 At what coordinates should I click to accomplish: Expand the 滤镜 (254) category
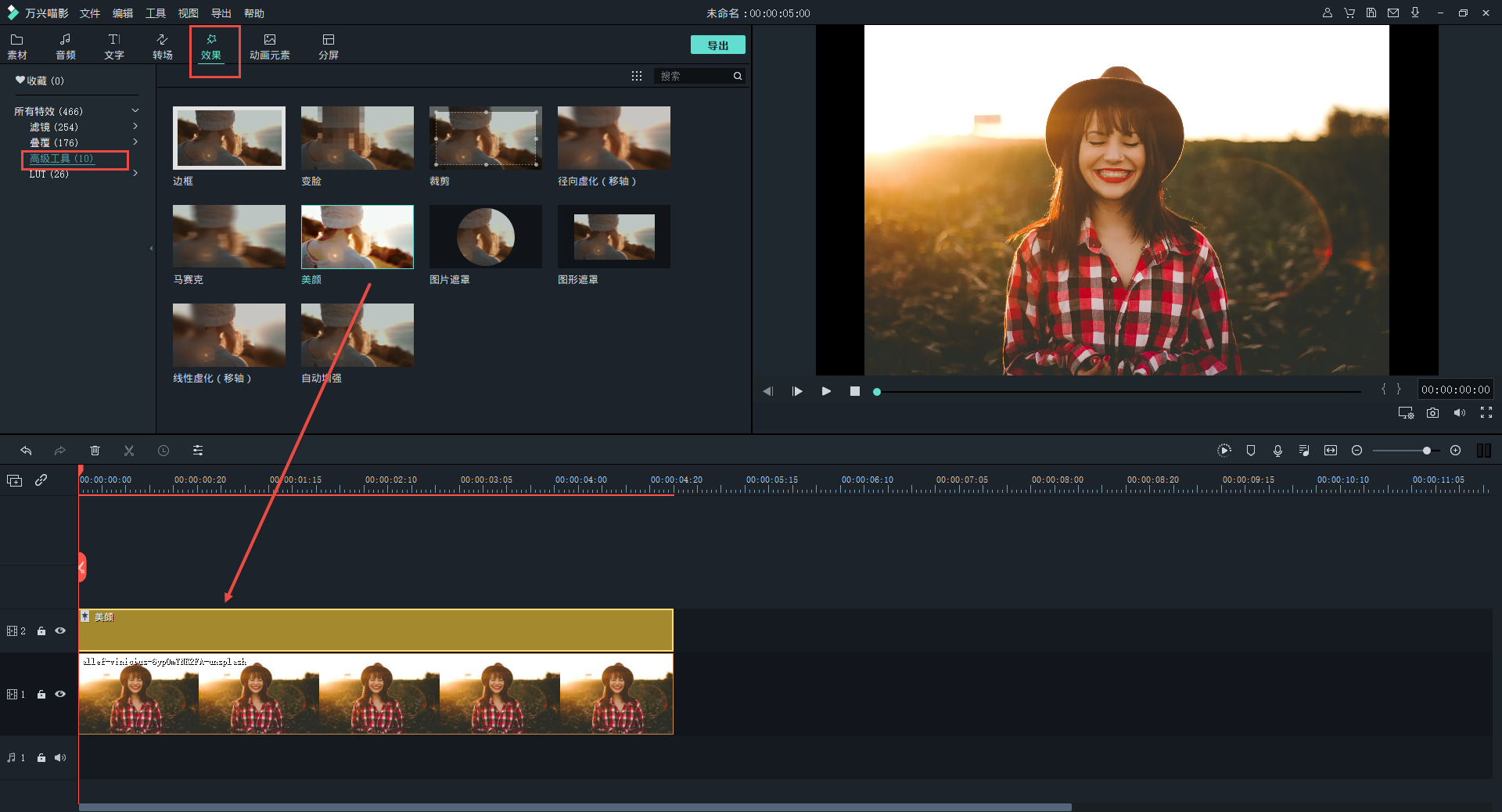point(135,127)
